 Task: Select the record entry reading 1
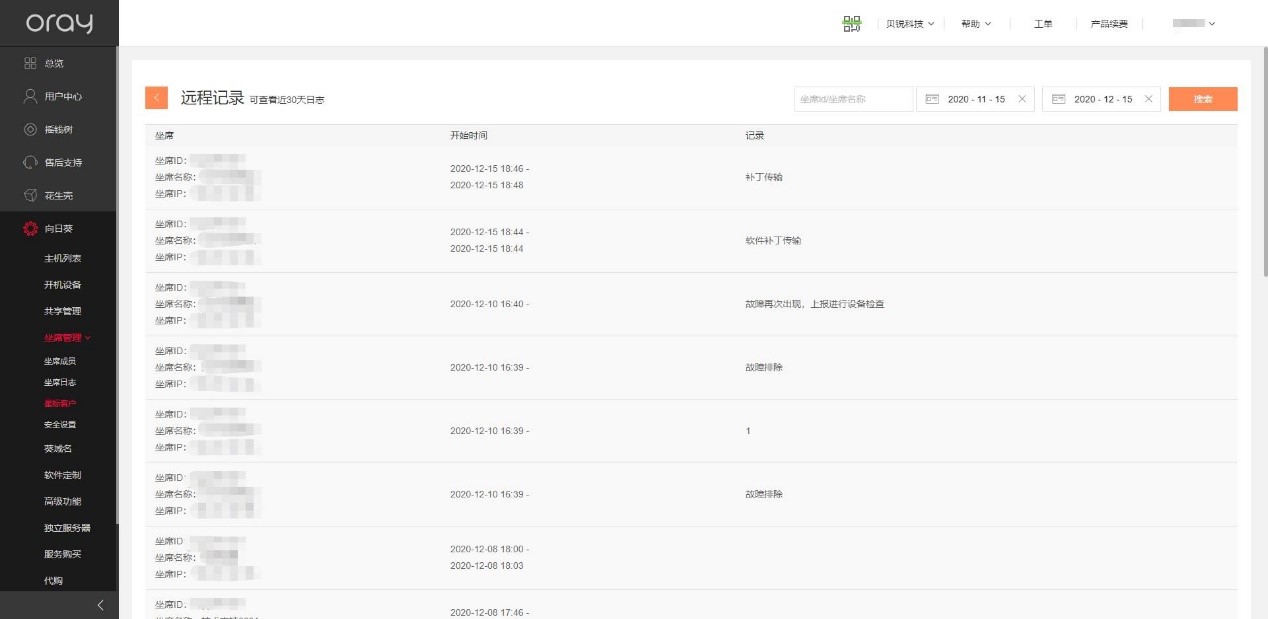click(748, 430)
